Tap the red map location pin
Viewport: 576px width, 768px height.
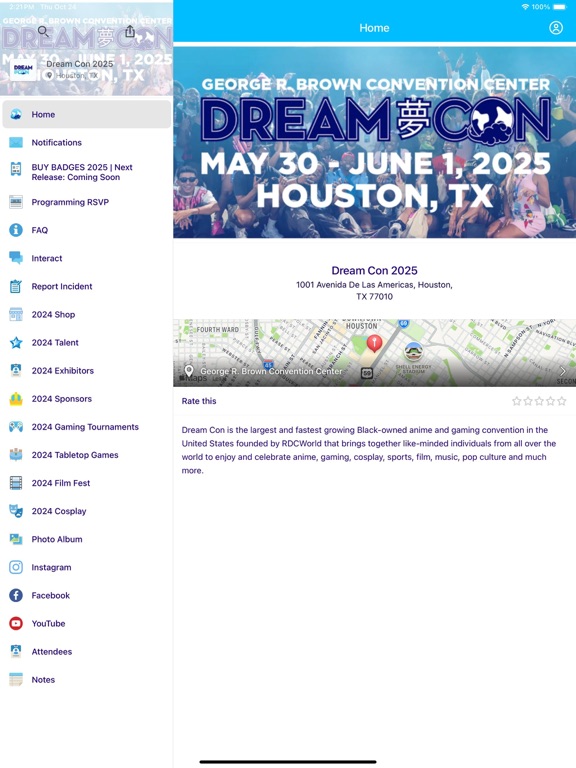pos(374,343)
